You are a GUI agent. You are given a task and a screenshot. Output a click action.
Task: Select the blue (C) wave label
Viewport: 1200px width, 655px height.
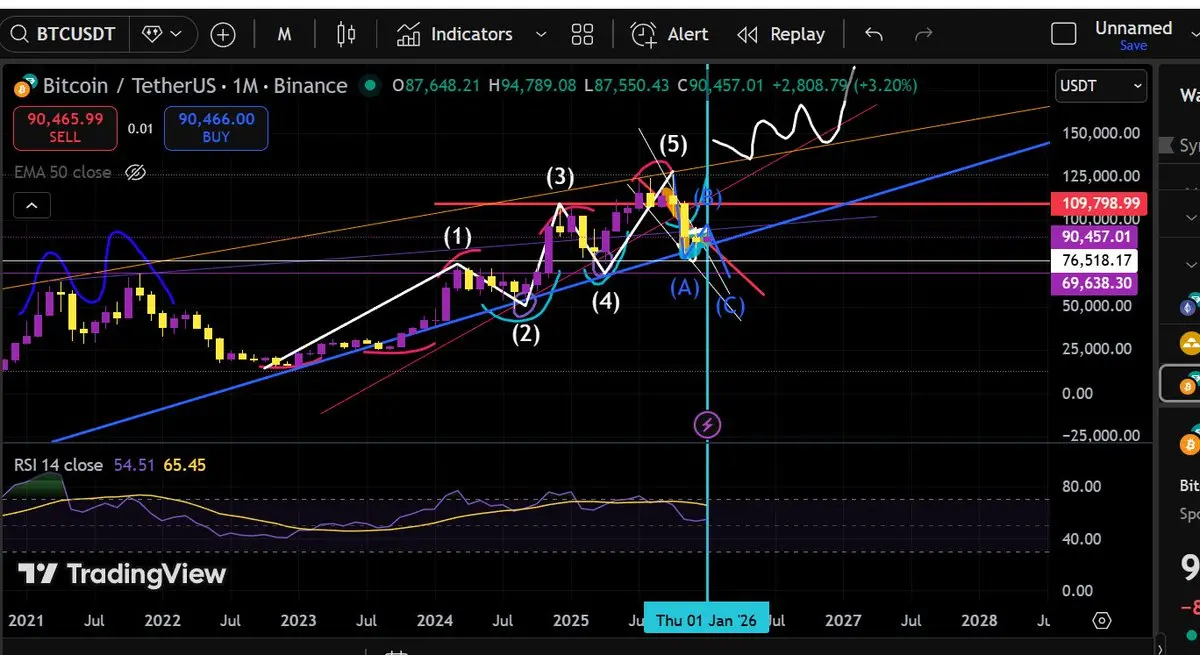pos(728,306)
